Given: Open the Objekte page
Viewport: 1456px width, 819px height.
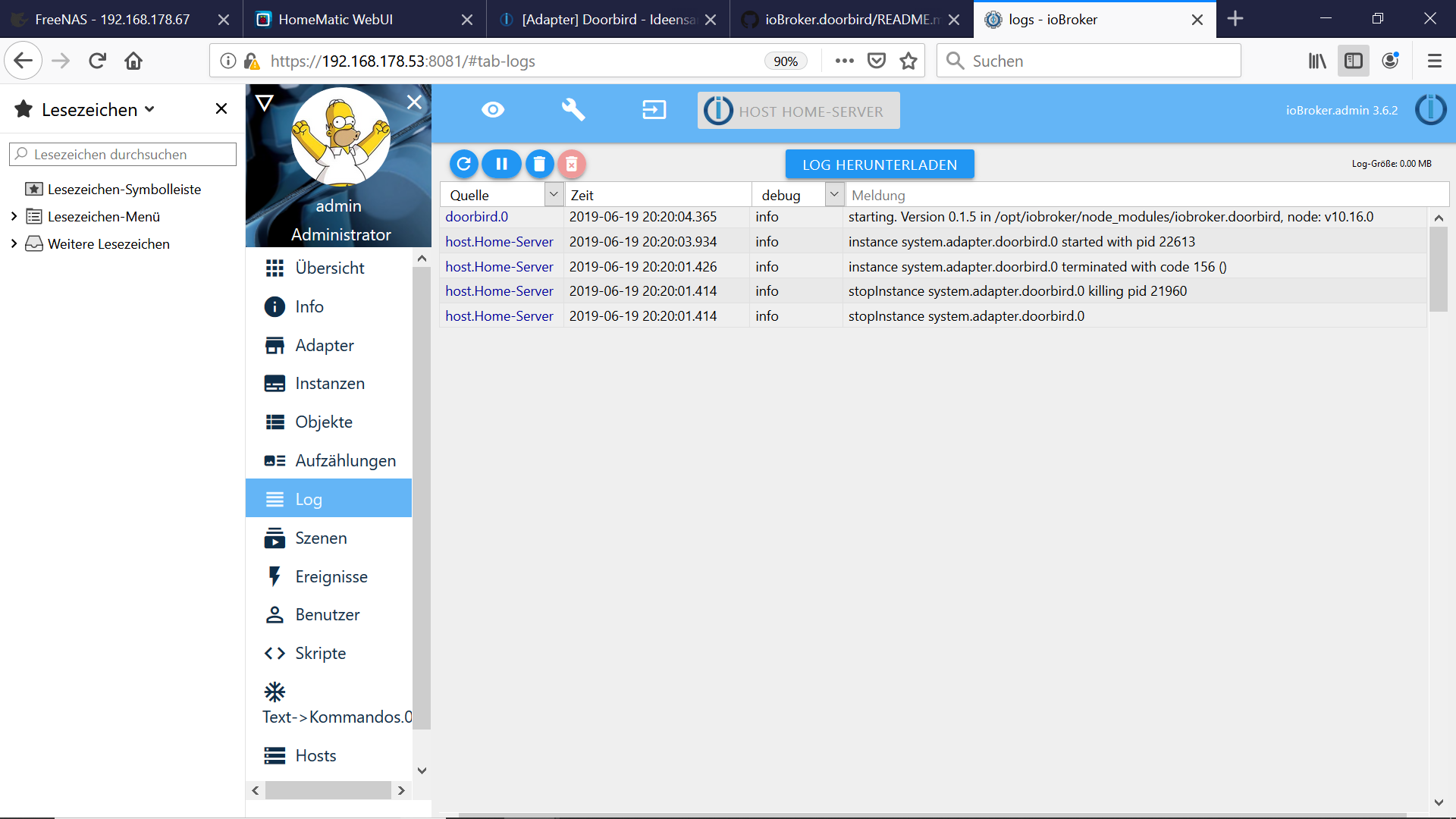Looking at the screenshot, I should tap(329, 422).
